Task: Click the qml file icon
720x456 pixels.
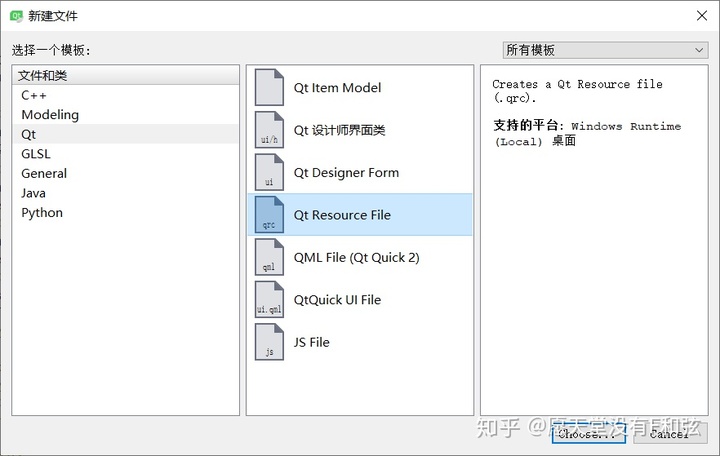Action: click(269, 257)
